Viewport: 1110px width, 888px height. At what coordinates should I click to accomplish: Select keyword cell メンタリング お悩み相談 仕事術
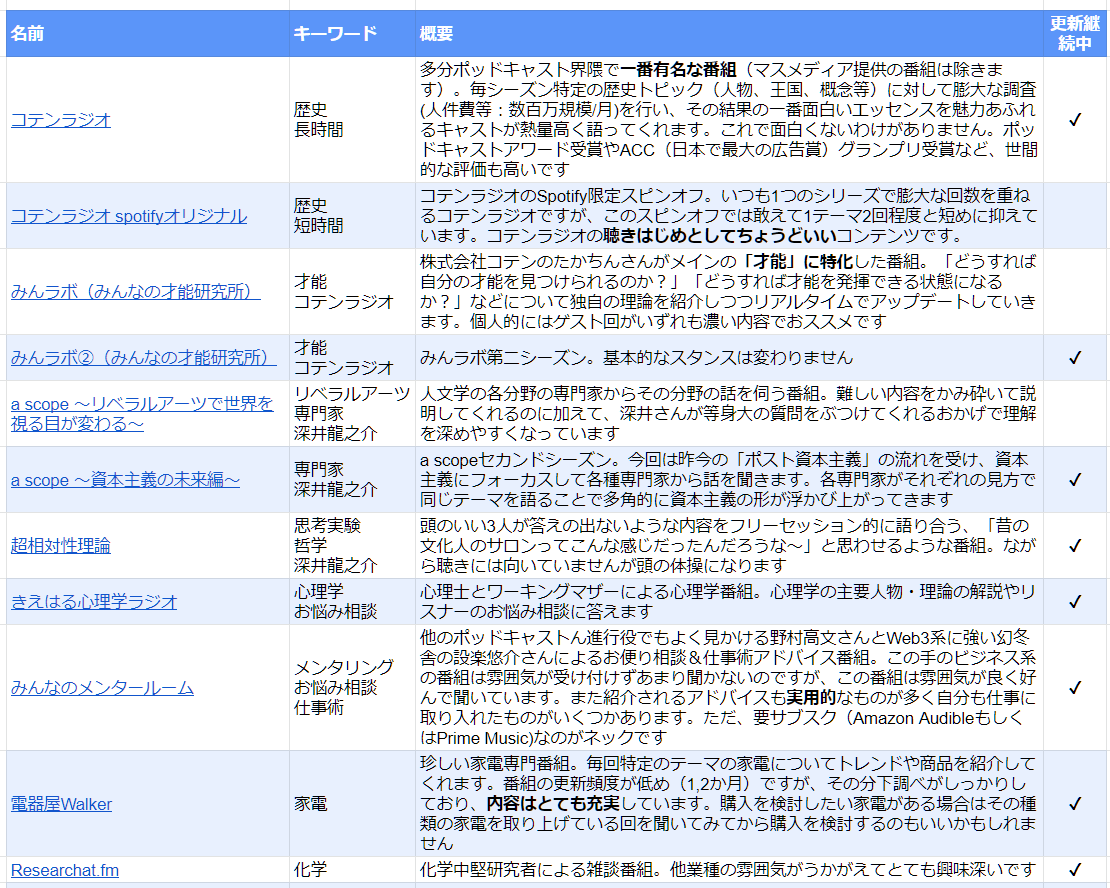352,688
